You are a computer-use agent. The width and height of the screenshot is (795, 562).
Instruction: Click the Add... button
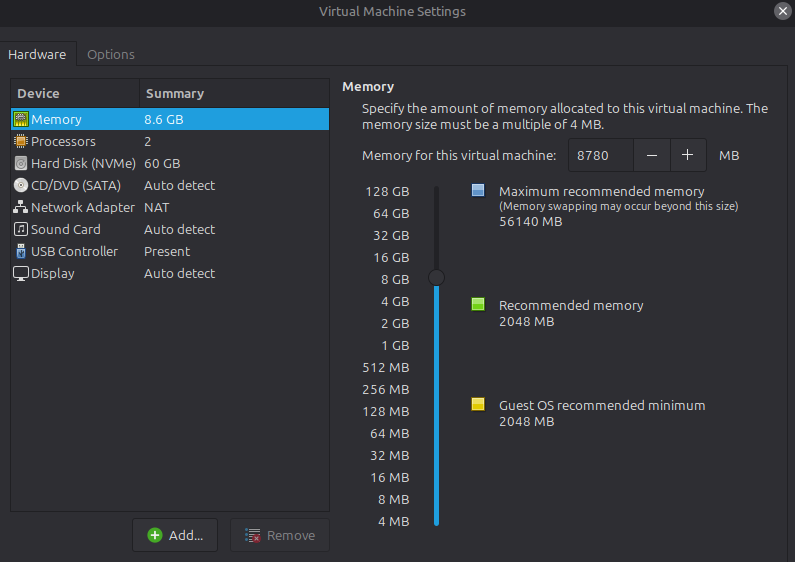click(175, 535)
